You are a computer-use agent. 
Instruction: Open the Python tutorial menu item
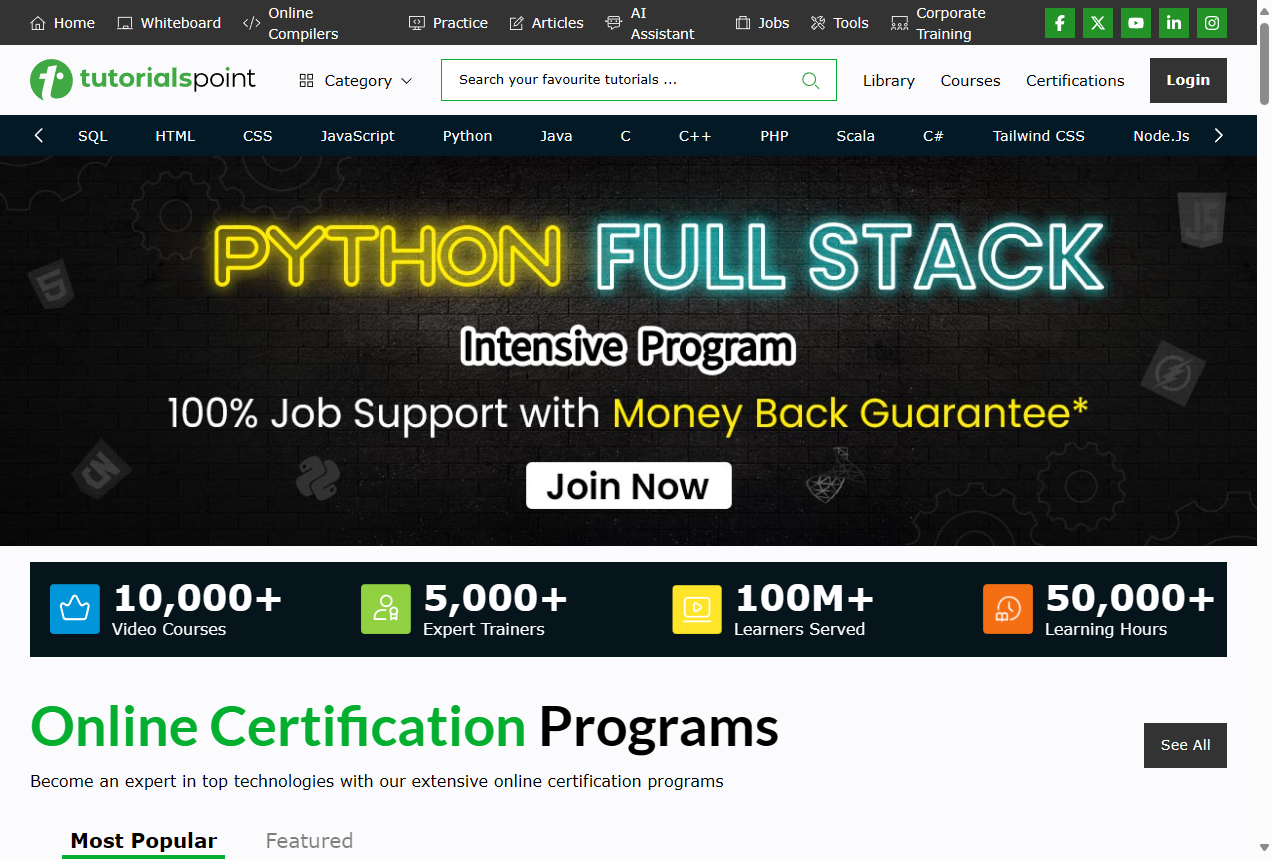click(x=467, y=136)
